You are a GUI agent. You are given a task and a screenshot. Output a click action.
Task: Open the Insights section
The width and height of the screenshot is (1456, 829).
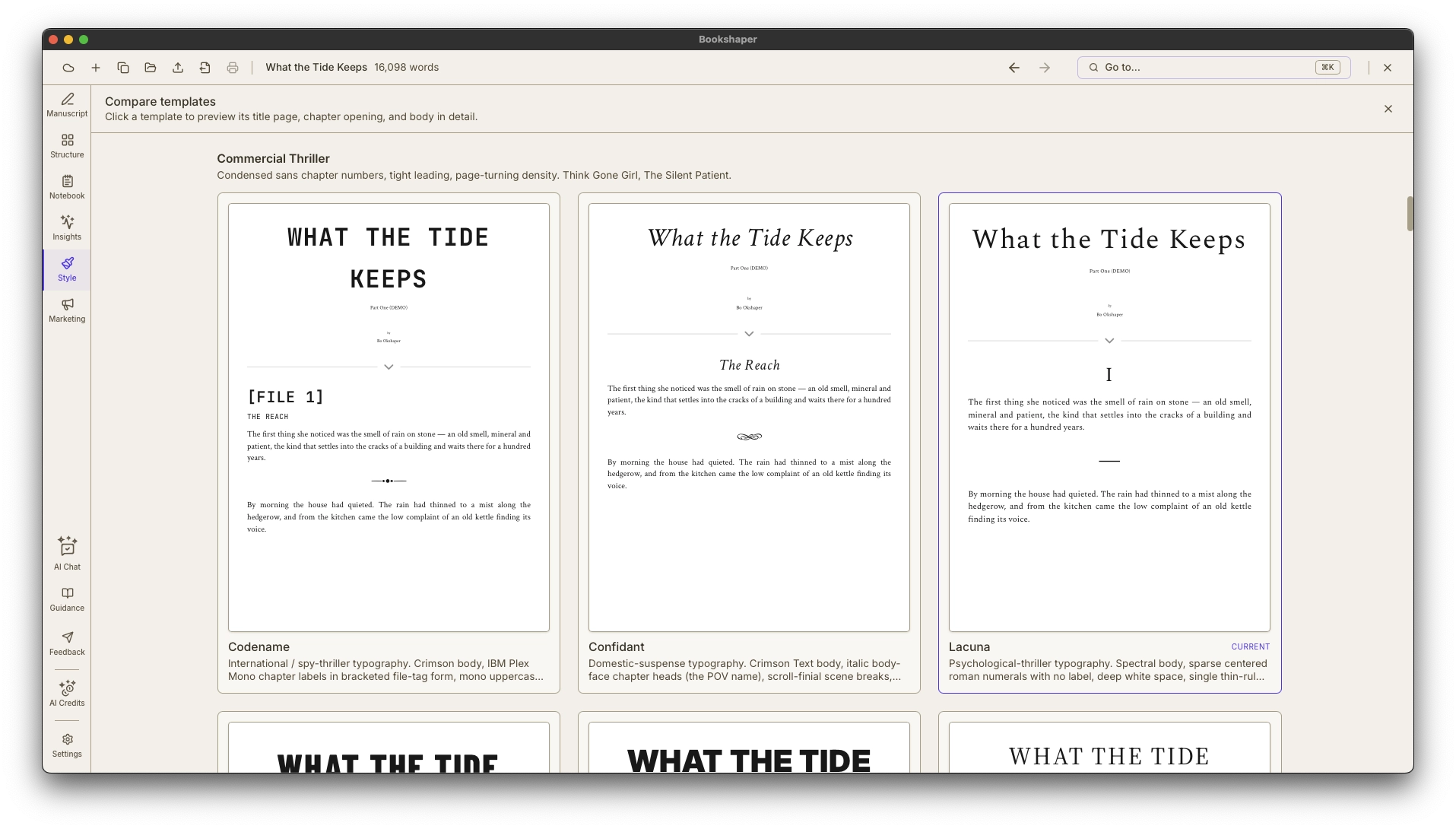click(67, 228)
